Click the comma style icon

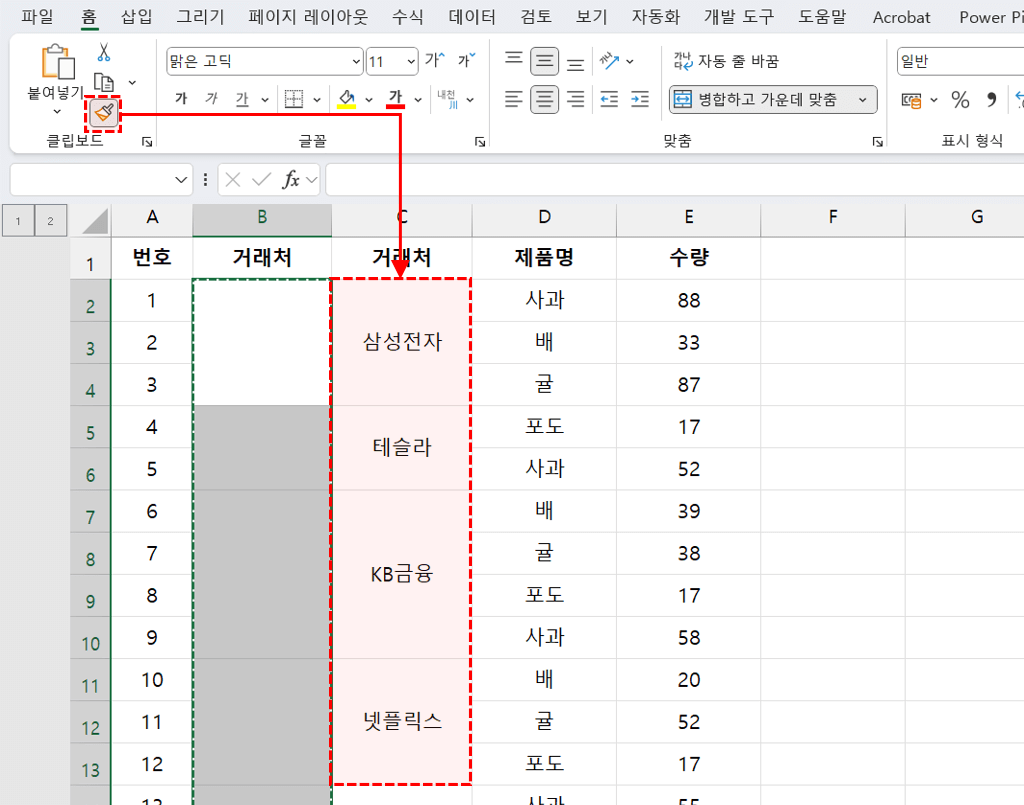[991, 100]
